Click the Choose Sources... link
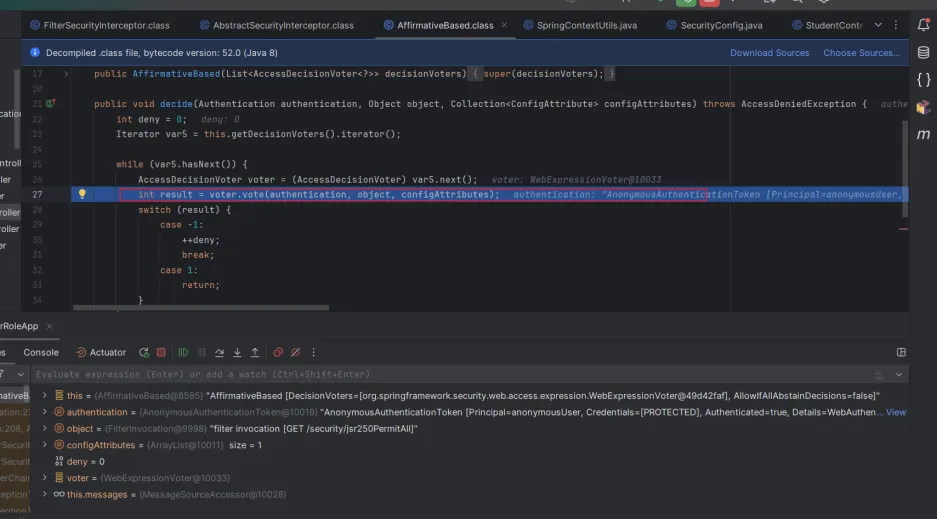937x519 pixels. [x=860, y=53]
